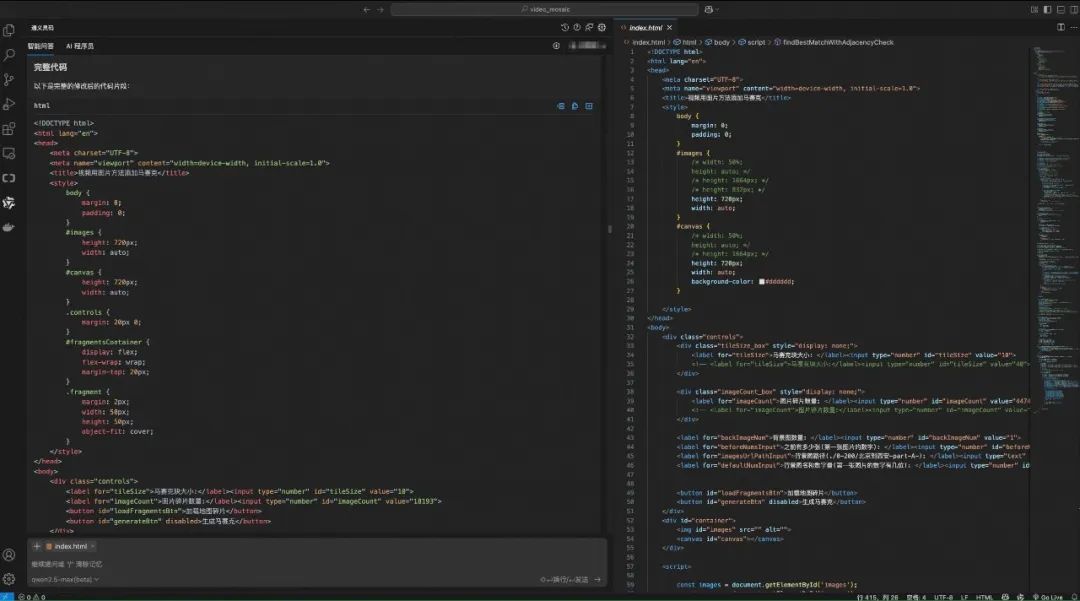
Task: Go forward with the right arrow
Action: 380,10
